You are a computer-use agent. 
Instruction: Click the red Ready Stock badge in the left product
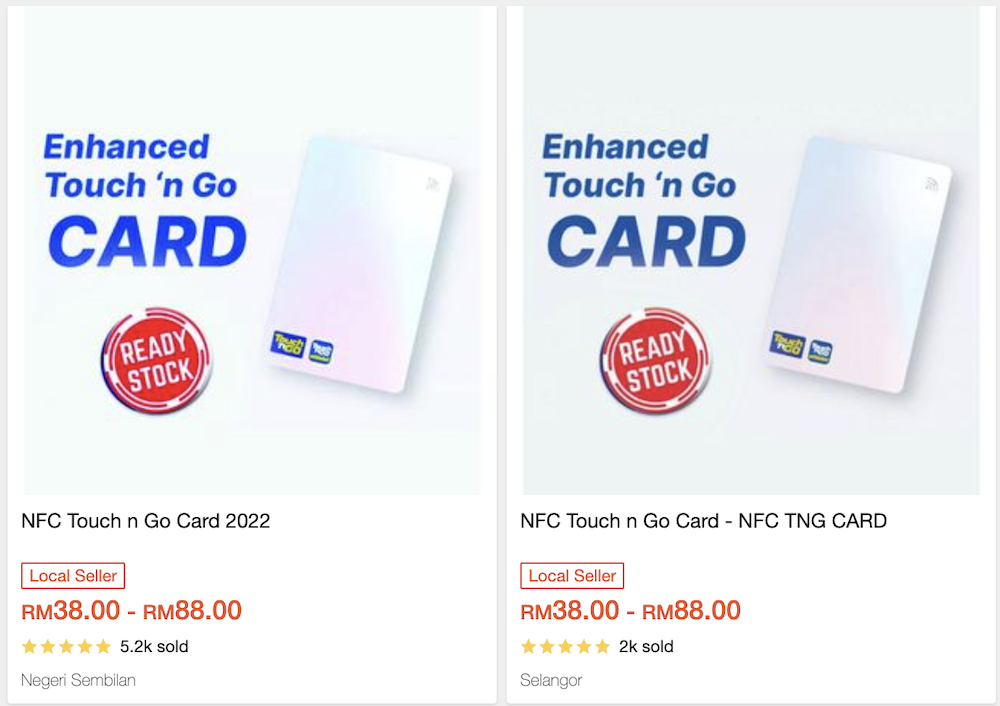point(157,361)
